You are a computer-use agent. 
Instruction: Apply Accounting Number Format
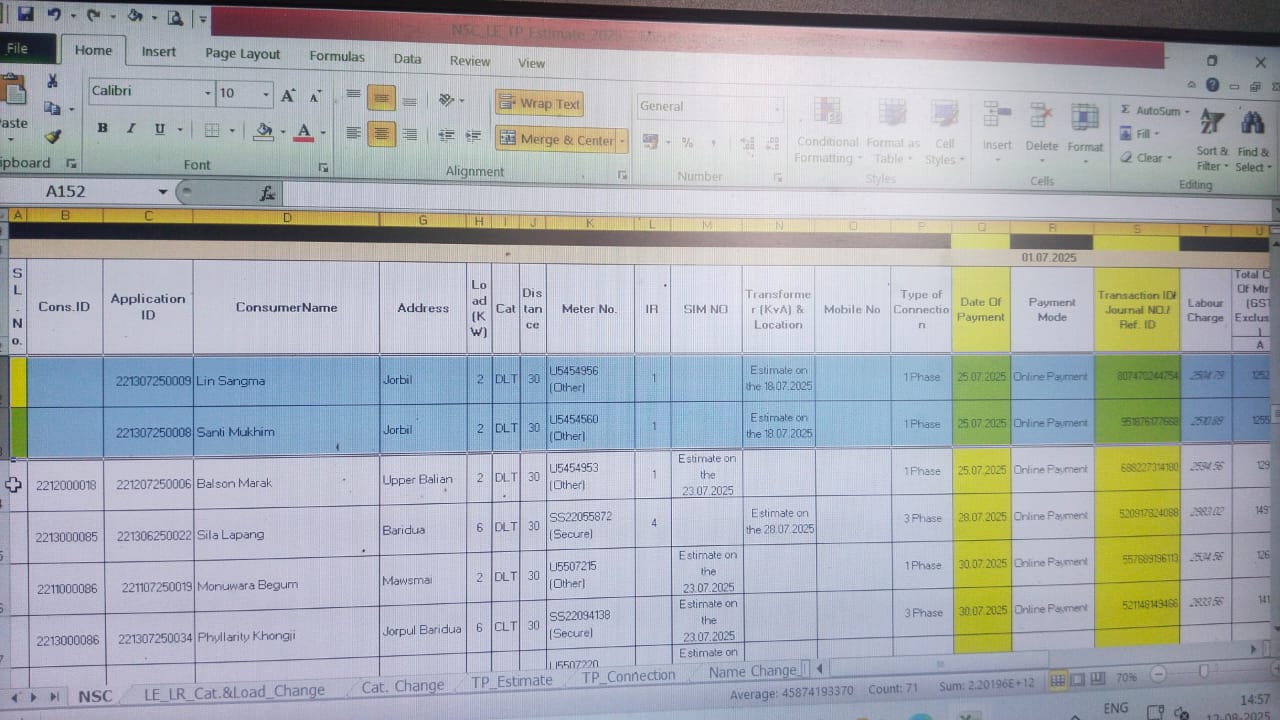coord(651,142)
